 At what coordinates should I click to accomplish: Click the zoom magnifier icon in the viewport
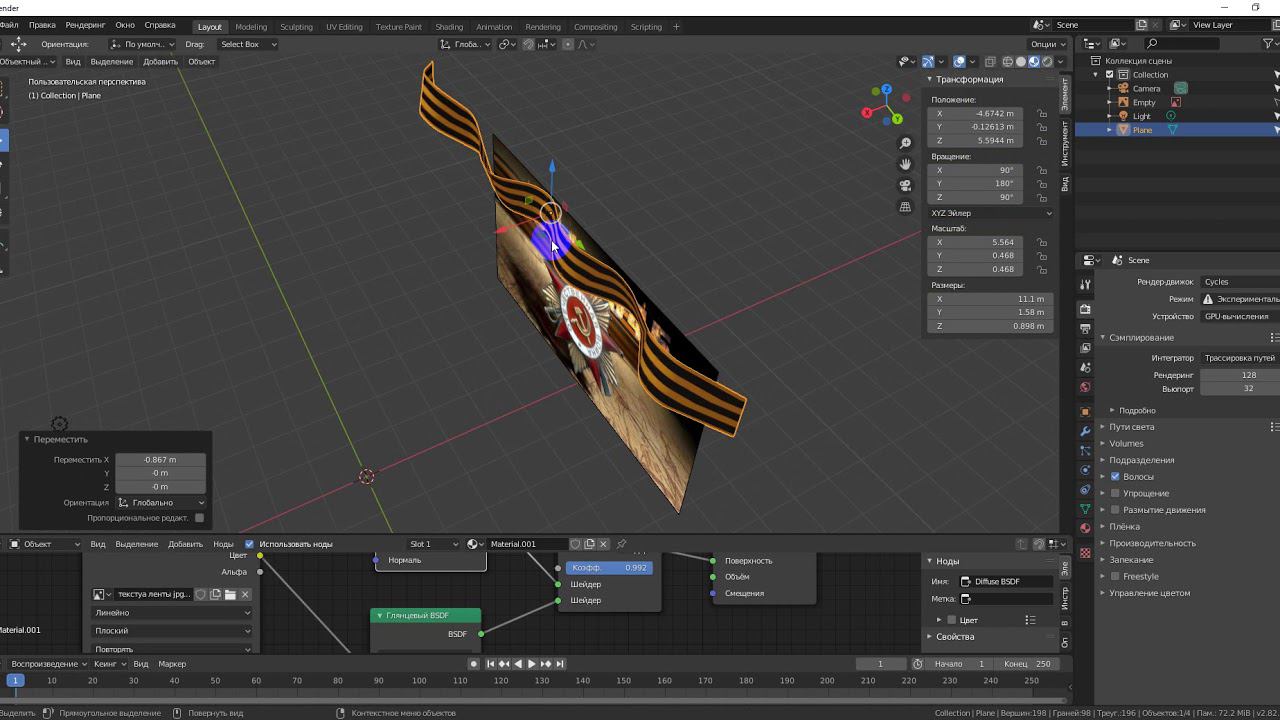coord(905,144)
